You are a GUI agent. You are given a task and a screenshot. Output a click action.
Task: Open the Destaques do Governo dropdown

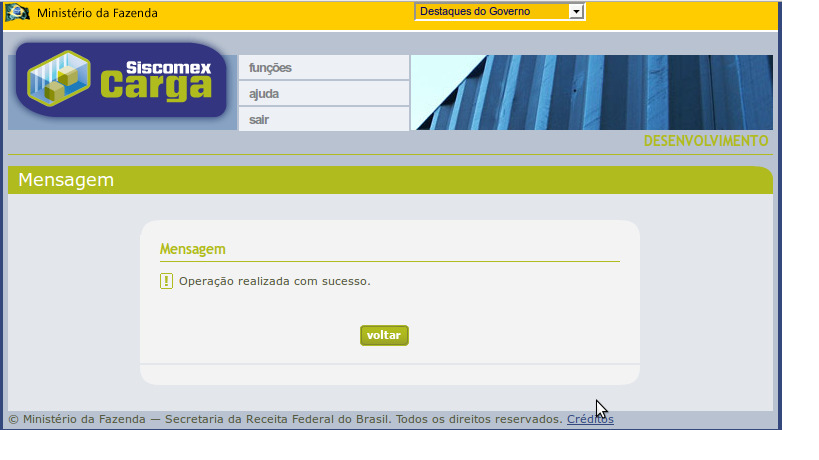coord(500,11)
